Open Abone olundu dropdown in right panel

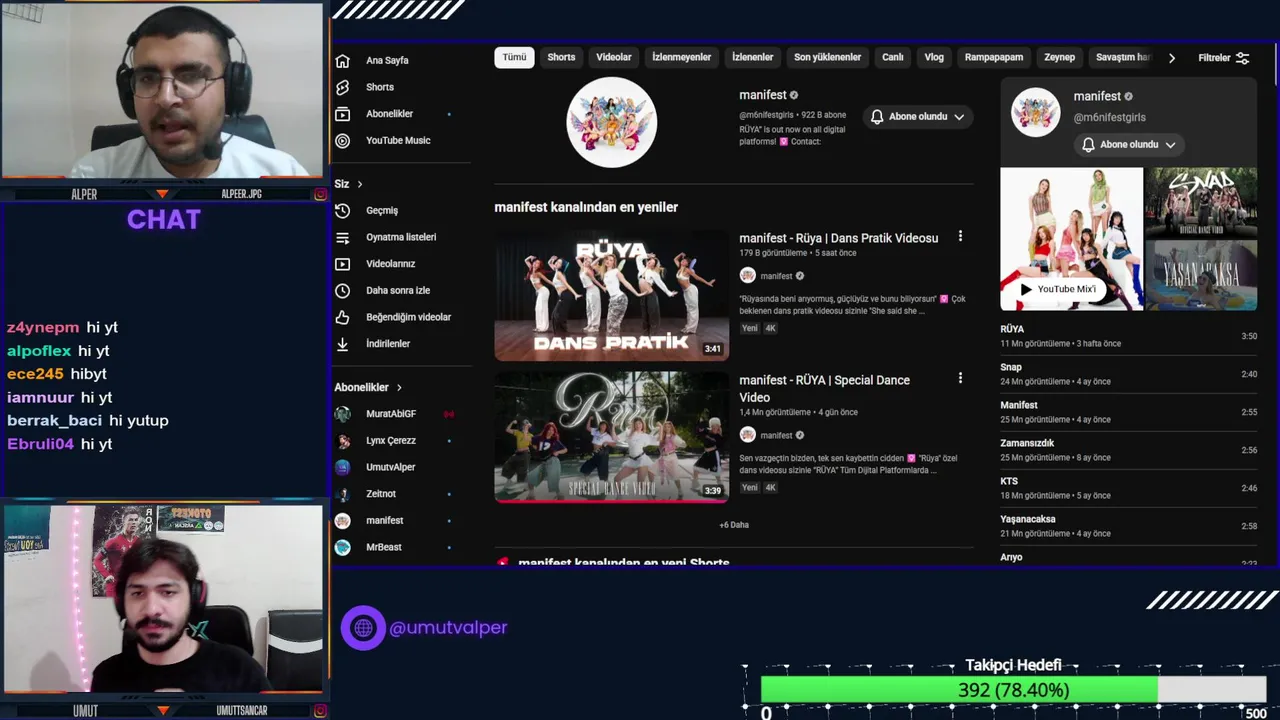(x=1128, y=145)
